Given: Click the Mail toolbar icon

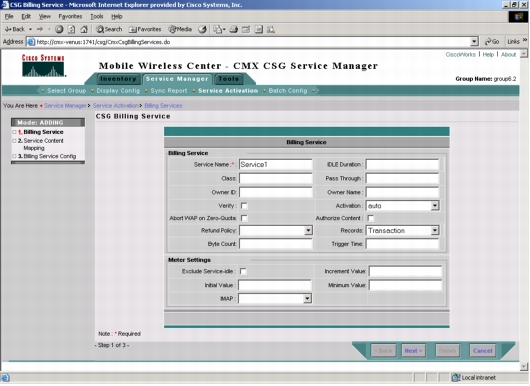Looking at the screenshot, I should pyautogui.click(x=219, y=29).
